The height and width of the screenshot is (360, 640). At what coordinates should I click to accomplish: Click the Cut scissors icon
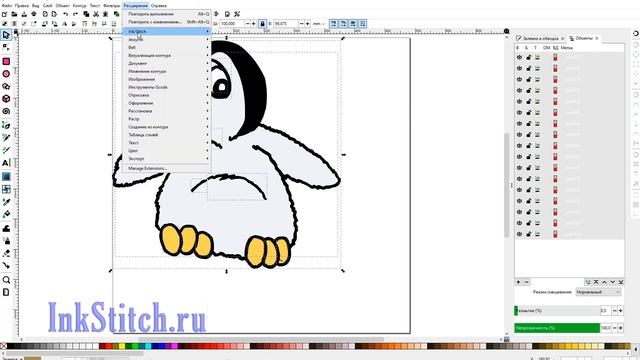pos(96,14)
